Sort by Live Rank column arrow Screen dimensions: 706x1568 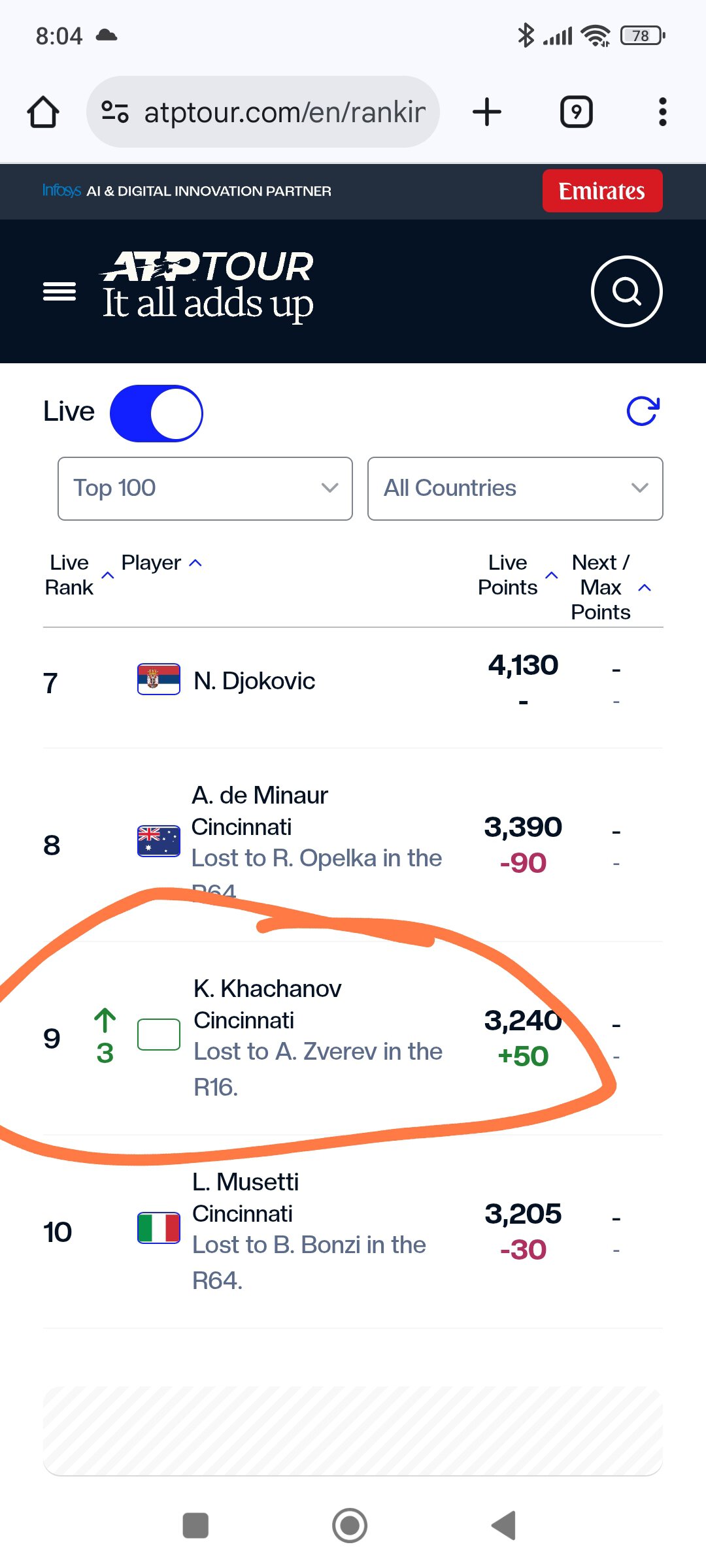click(x=109, y=575)
